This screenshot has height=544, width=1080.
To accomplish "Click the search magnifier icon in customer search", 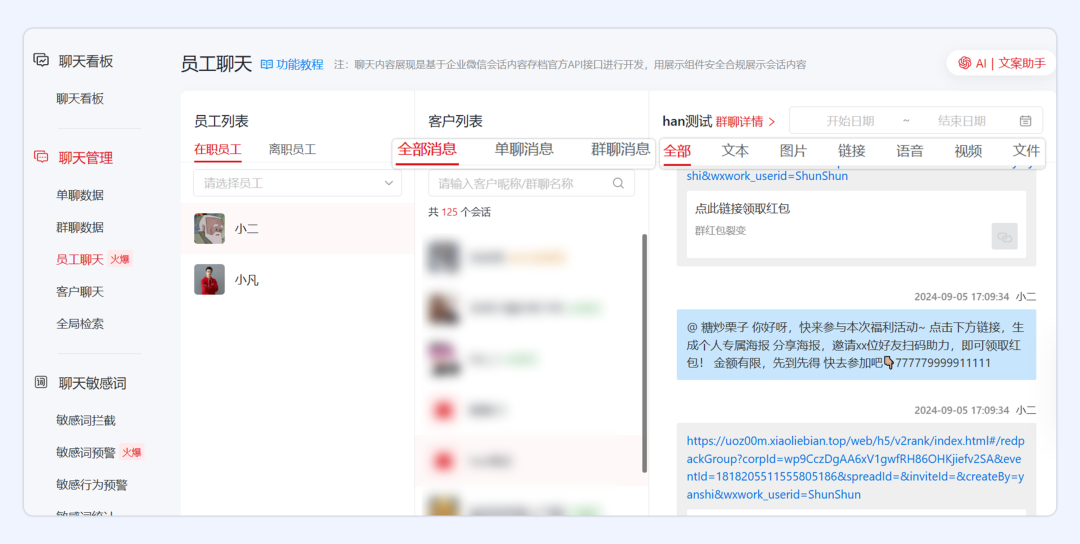I will [618, 183].
